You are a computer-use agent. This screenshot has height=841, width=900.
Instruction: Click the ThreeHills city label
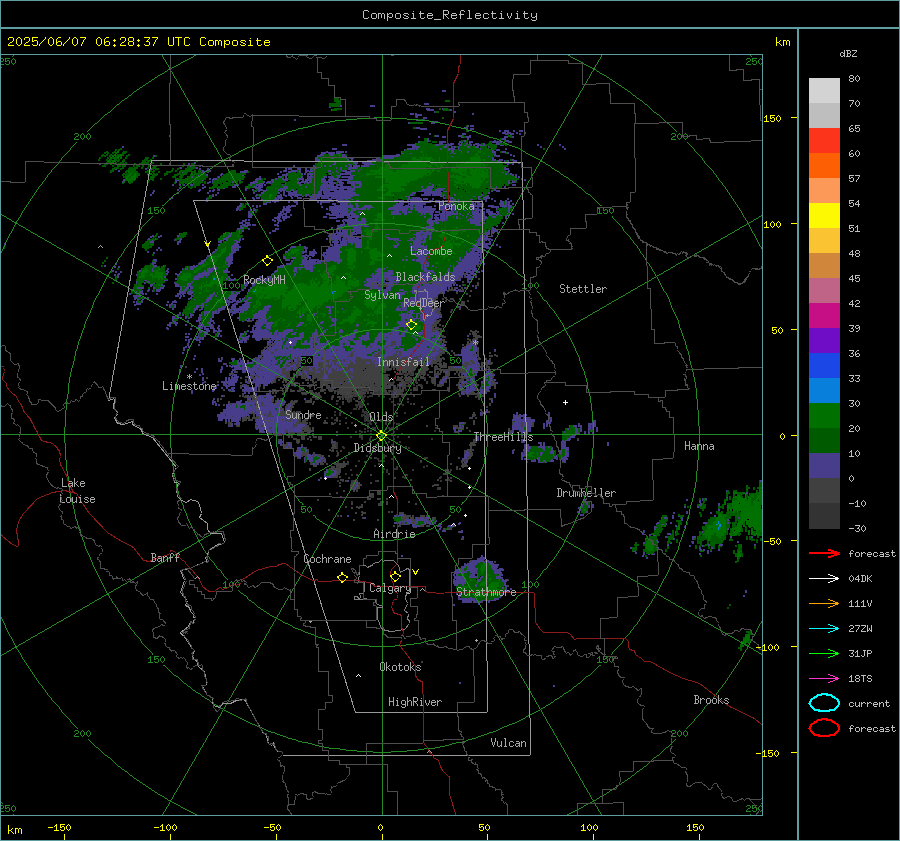tap(503, 437)
